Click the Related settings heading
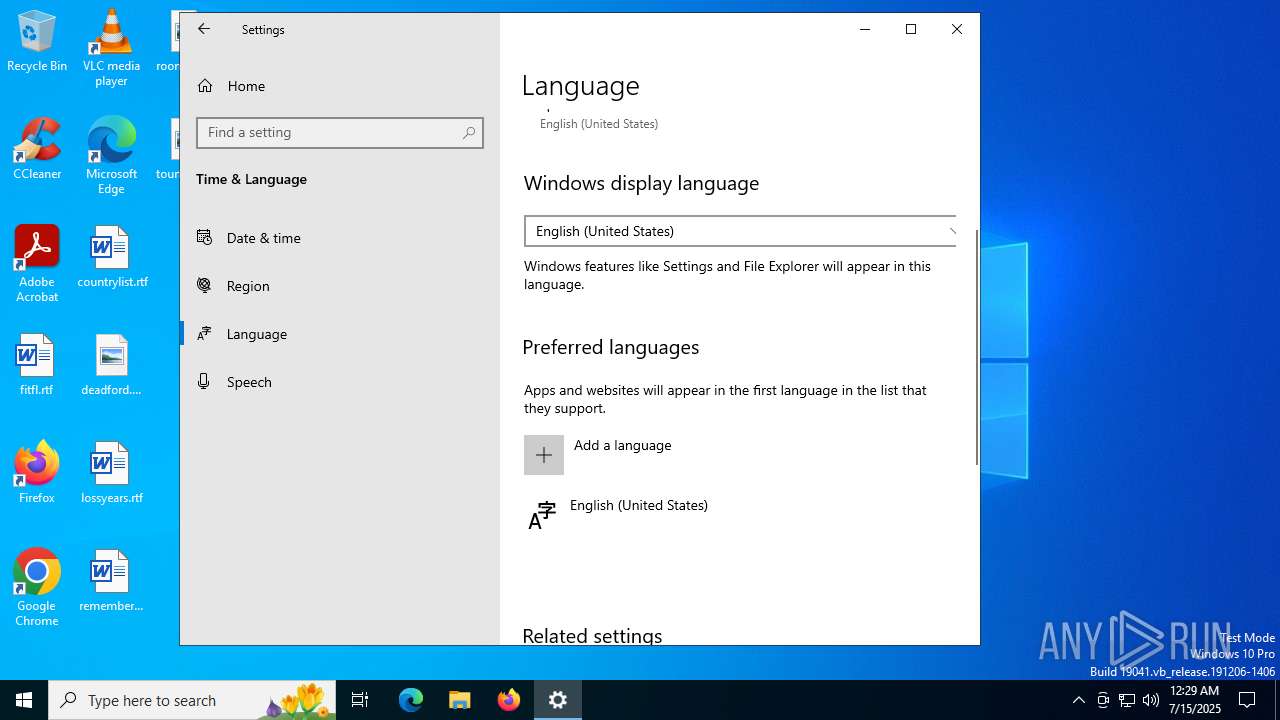This screenshot has width=1280, height=720. click(x=592, y=636)
